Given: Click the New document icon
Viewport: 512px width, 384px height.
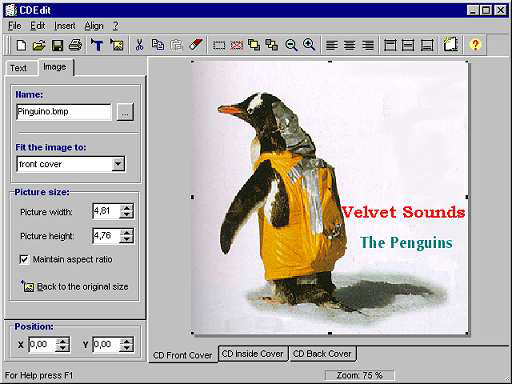Looking at the screenshot, I should pos(21,45).
